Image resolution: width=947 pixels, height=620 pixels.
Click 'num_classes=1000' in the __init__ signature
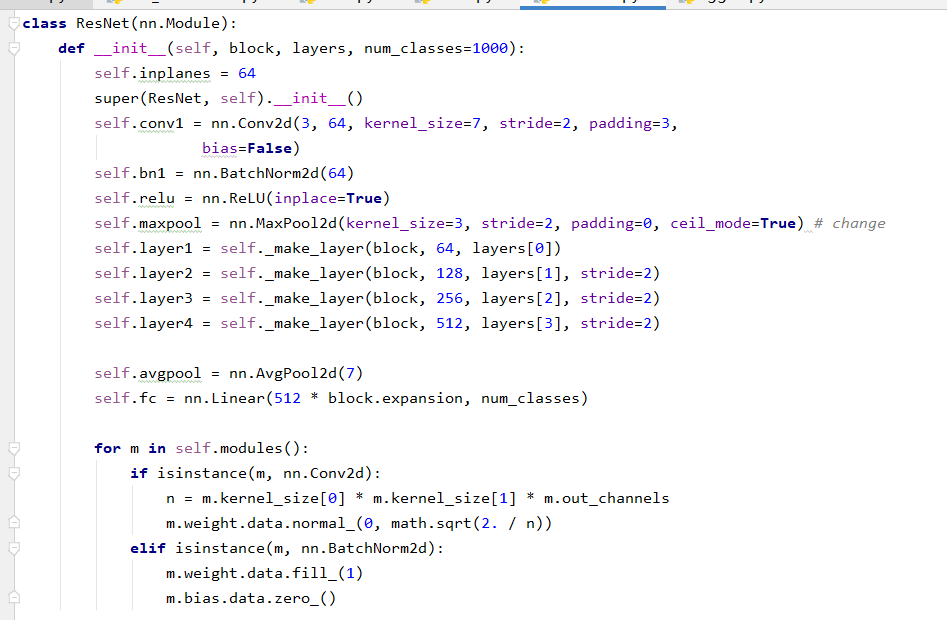(436, 48)
